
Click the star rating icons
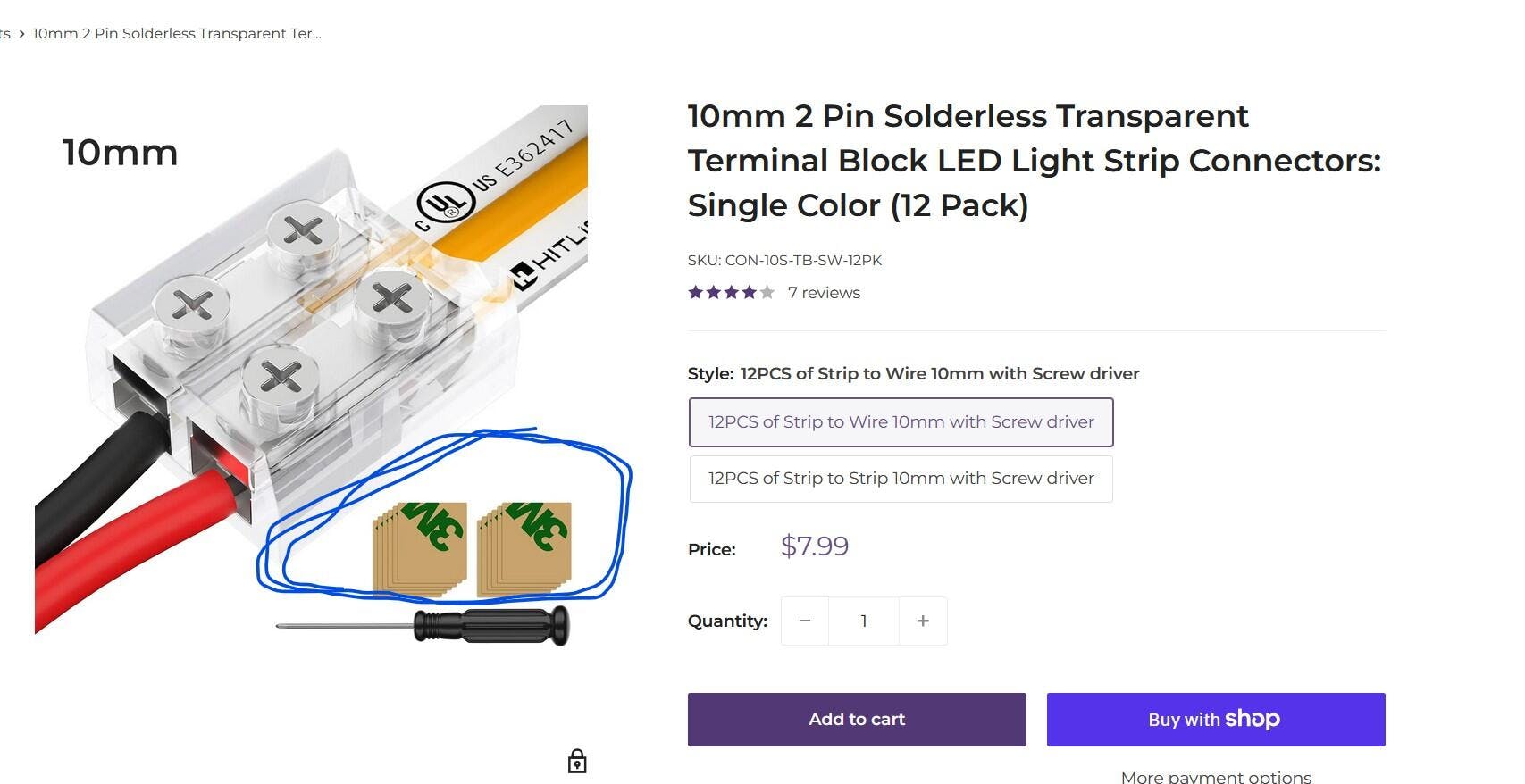[x=731, y=293]
